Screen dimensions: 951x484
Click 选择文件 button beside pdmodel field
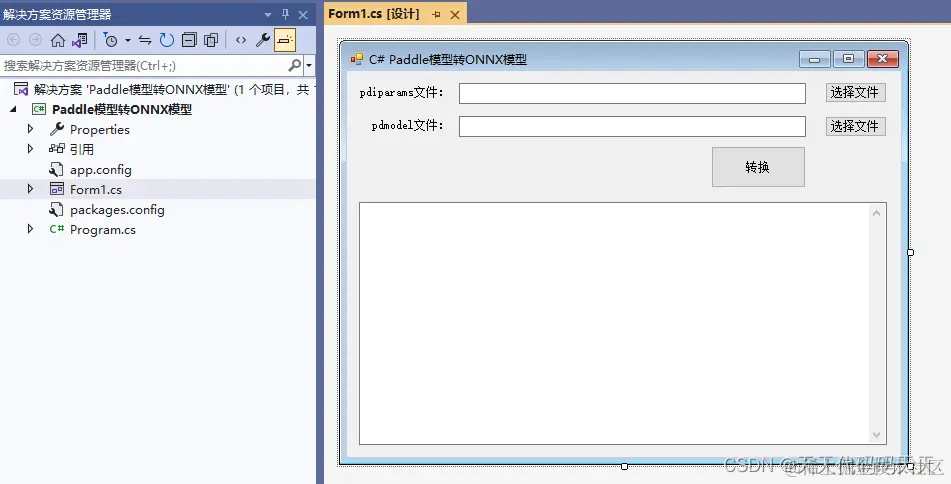(855, 126)
